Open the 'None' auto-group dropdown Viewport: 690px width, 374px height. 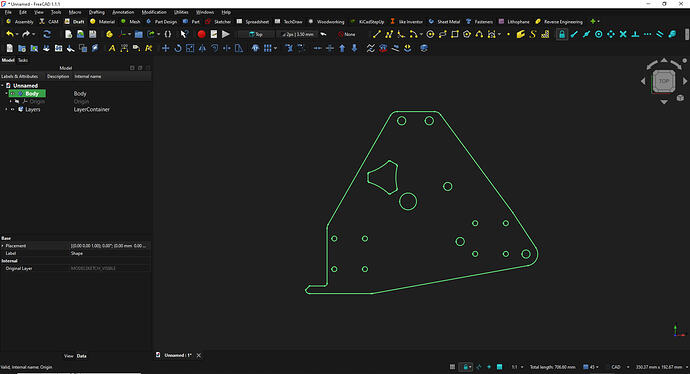tap(347, 34)
